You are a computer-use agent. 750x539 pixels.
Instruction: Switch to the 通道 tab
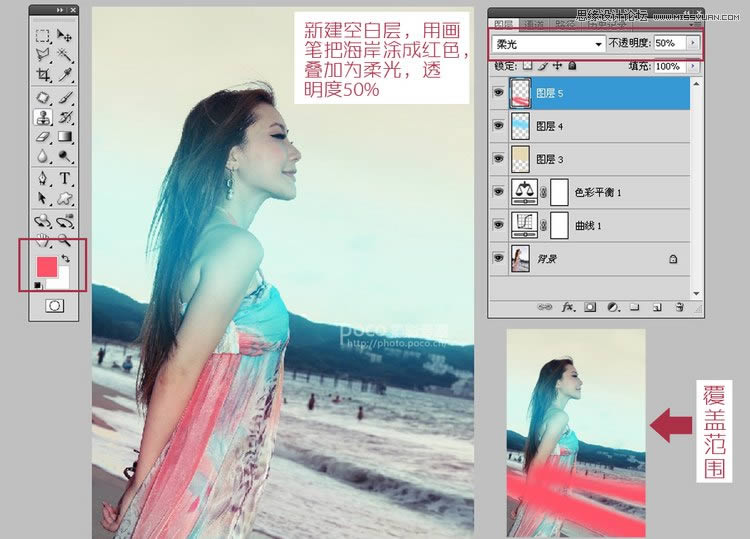[533, 23]
